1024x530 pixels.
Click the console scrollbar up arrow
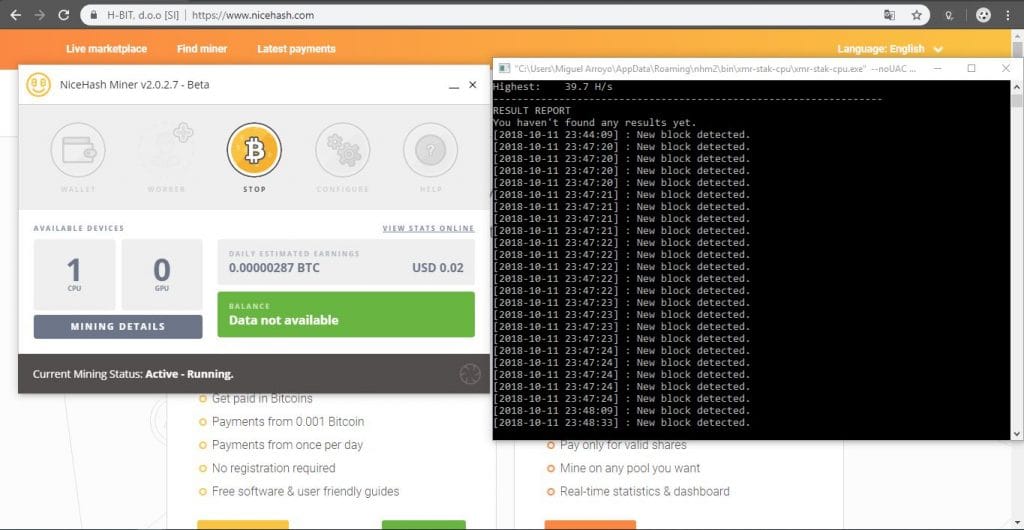[x=1017, y=86]
